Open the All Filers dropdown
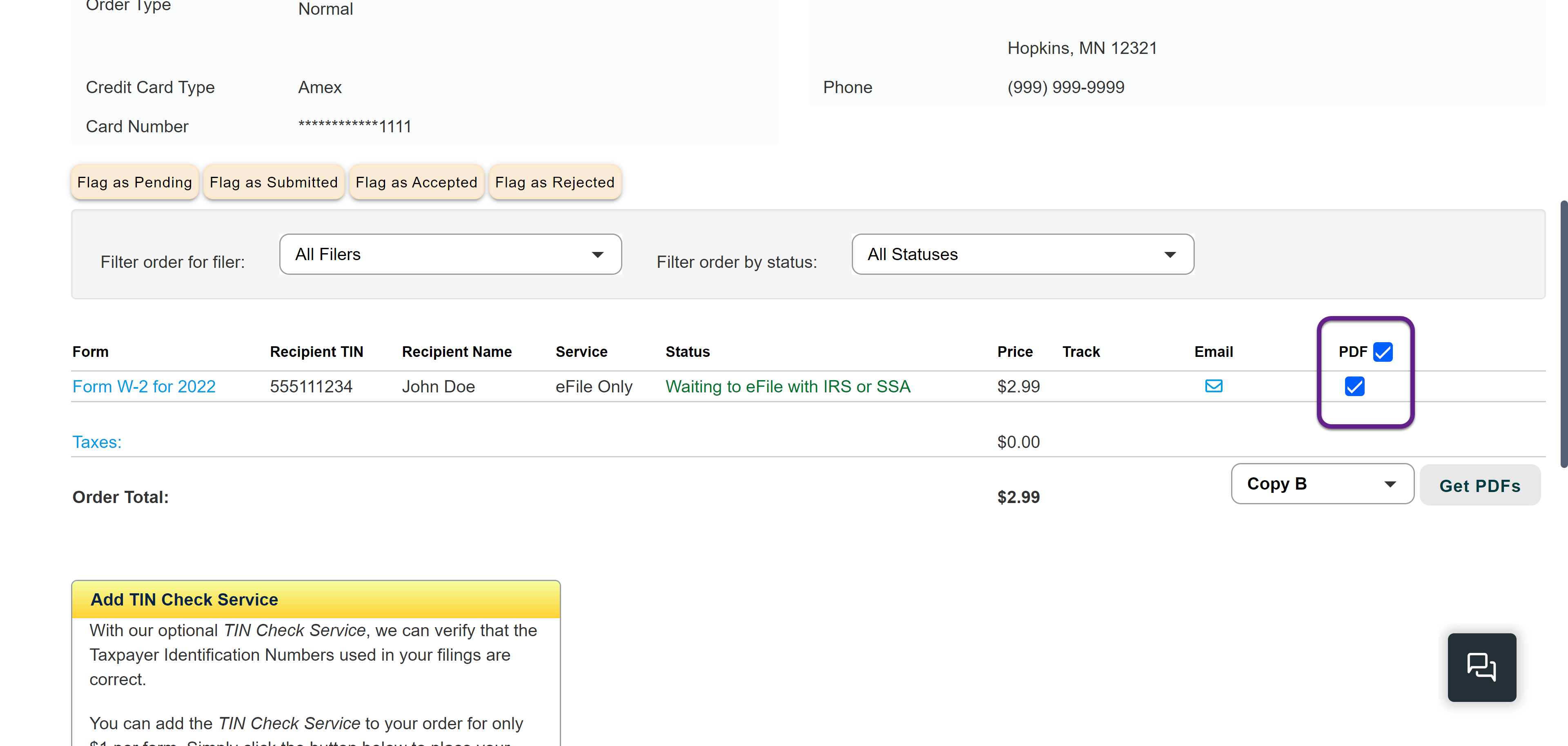The height and width of the screenshot is (746, 1568). pyautogui.click(x=450, y=254)
